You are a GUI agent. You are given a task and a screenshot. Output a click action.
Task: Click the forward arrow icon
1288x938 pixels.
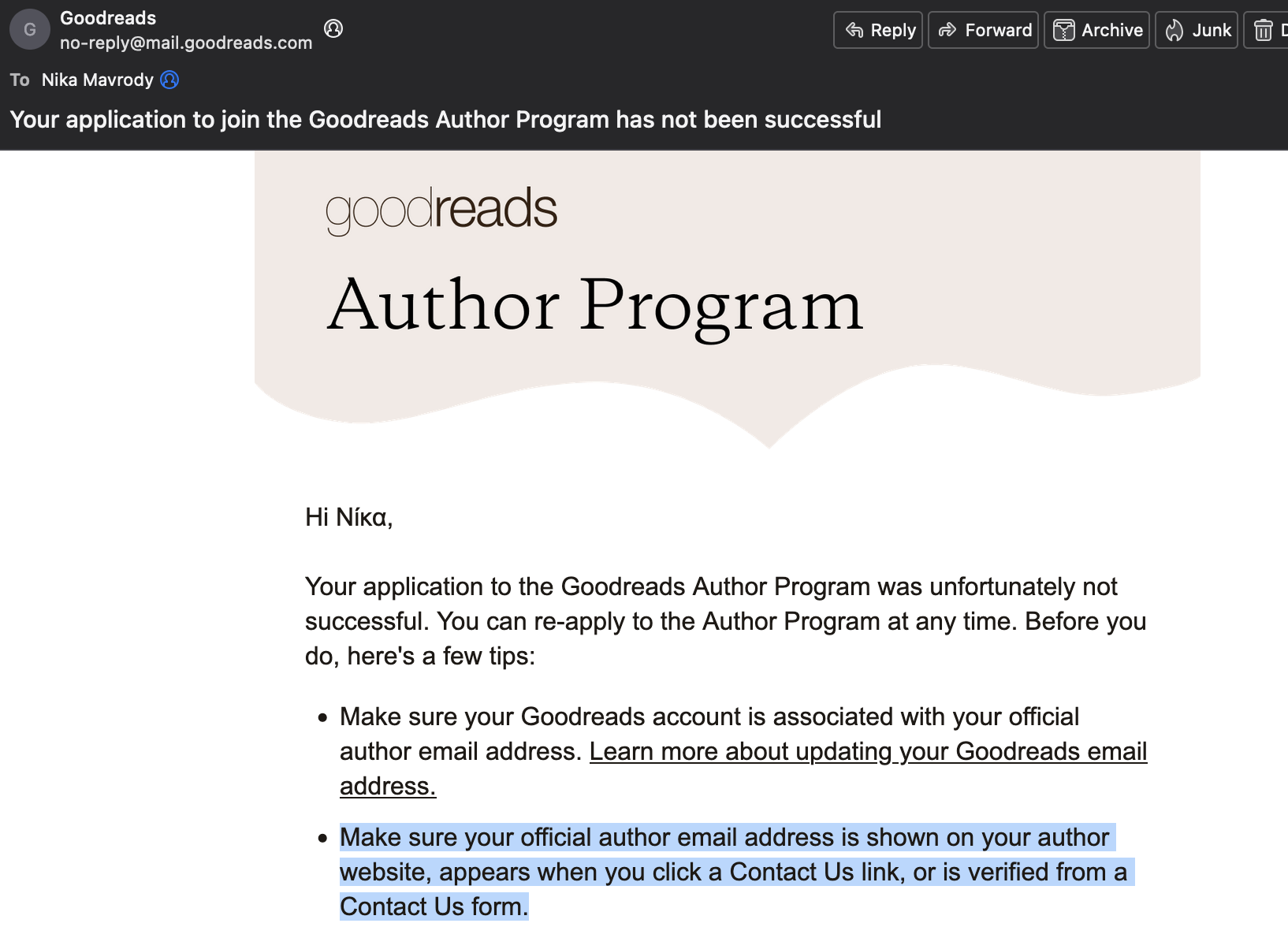click(947, 30)
